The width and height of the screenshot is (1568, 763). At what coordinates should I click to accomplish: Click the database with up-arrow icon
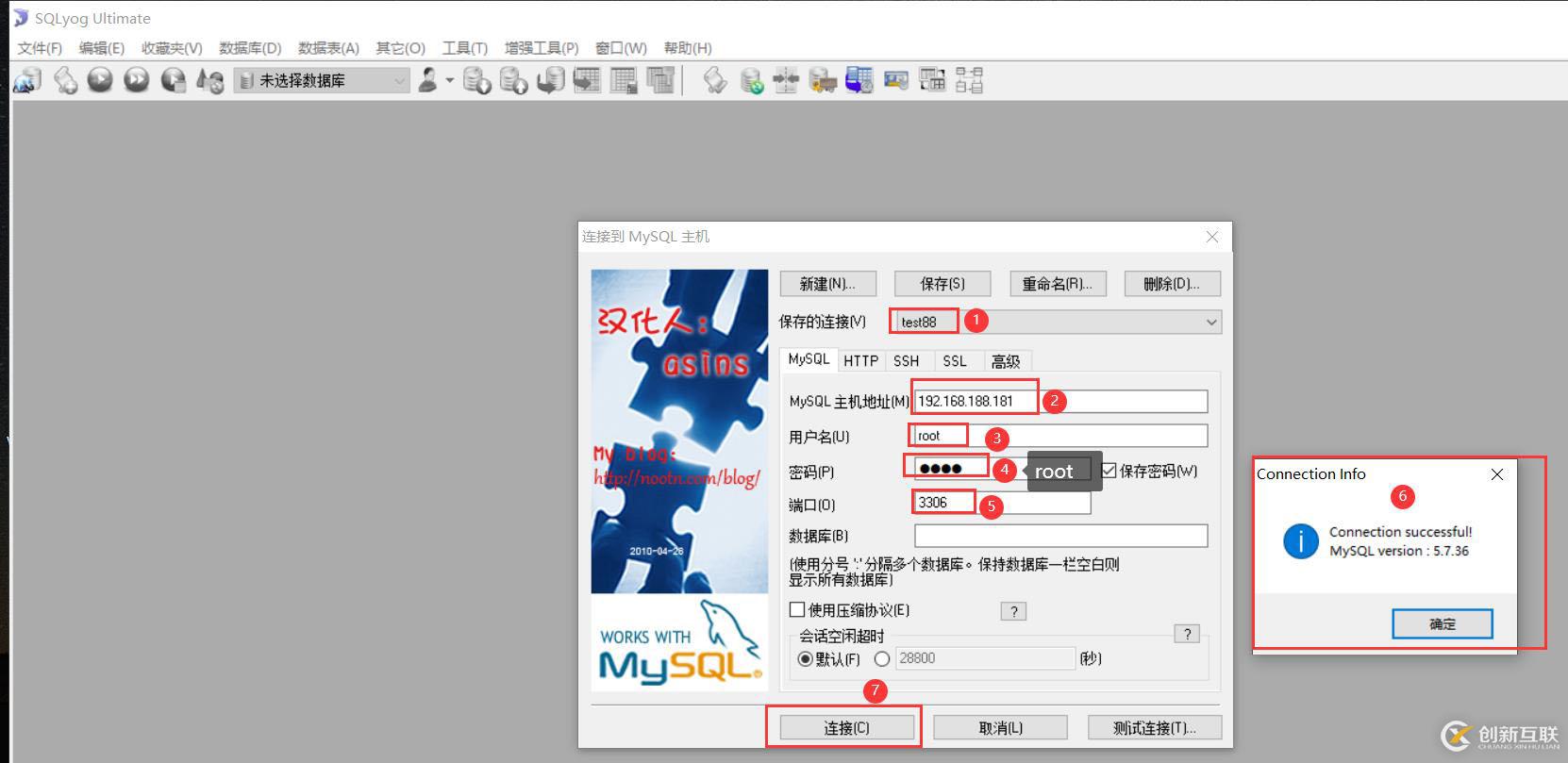pos(514,81)
